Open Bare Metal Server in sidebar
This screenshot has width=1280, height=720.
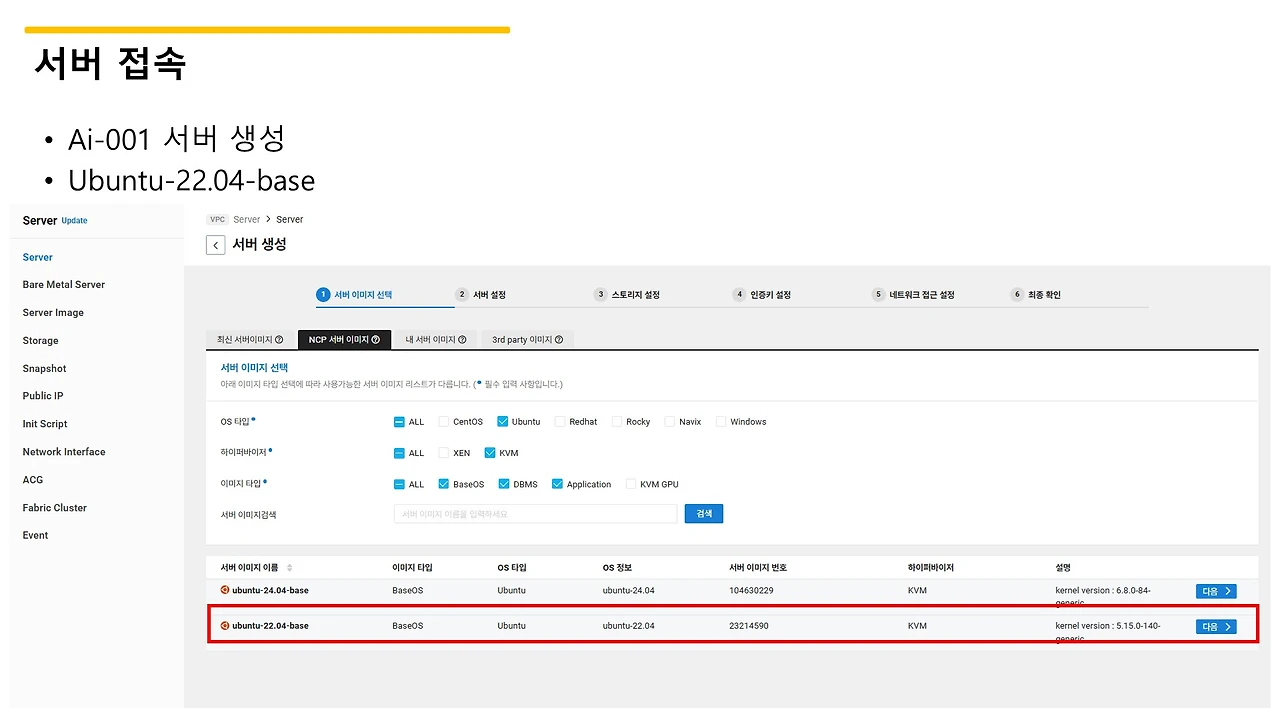point(64,285)
